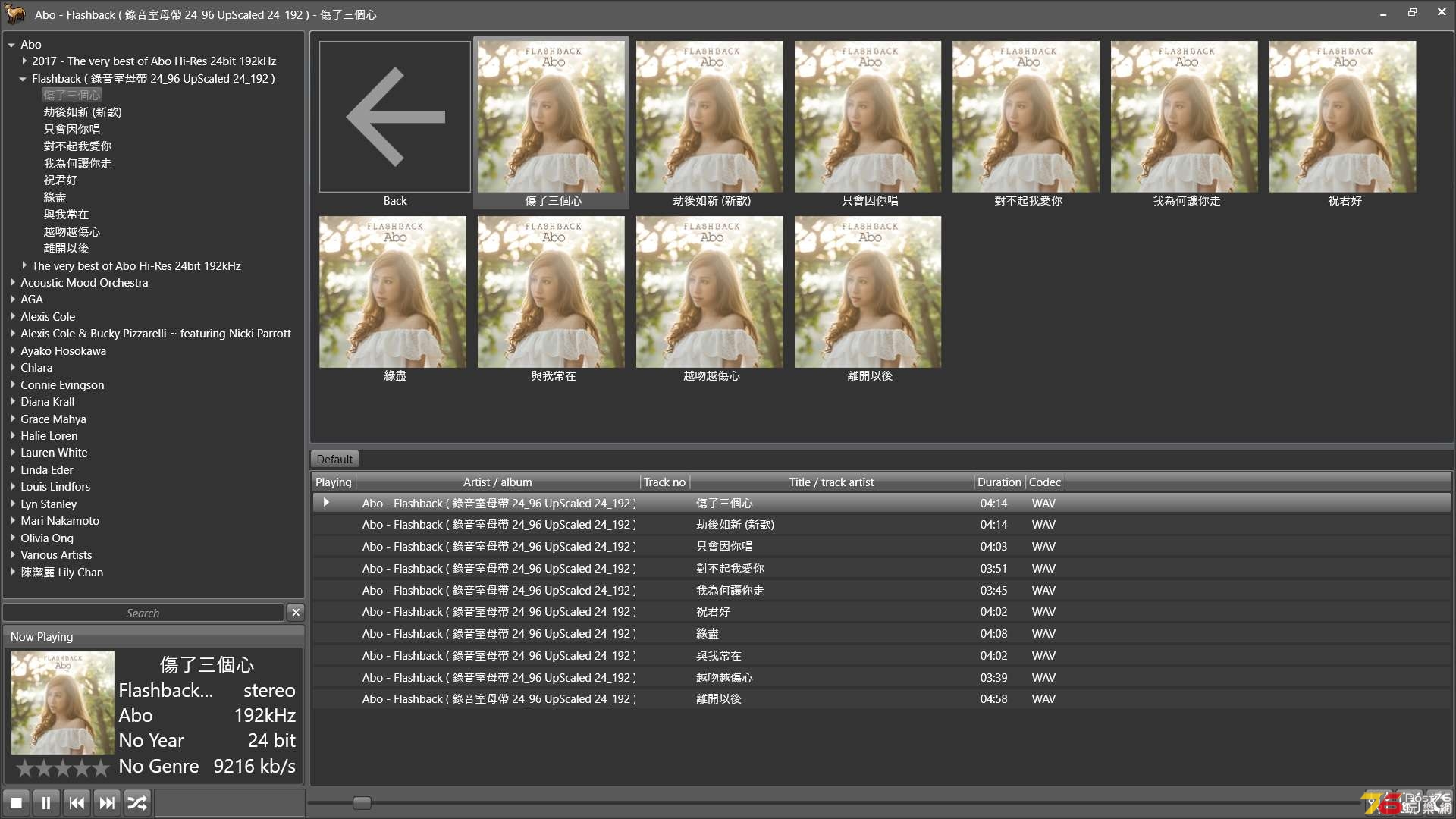
Task: Sort by Track no column header
Action: pyautogui.click(x=664, y=482)
